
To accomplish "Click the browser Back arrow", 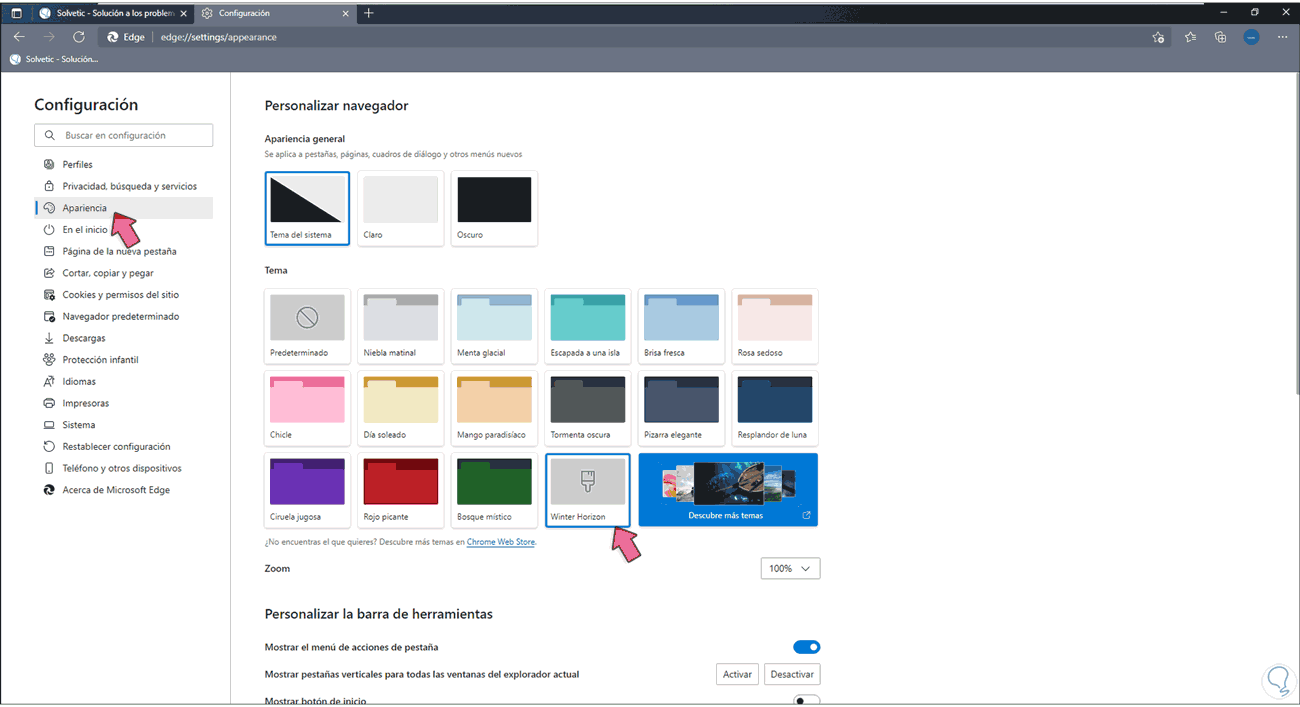I will coord(19,37).
